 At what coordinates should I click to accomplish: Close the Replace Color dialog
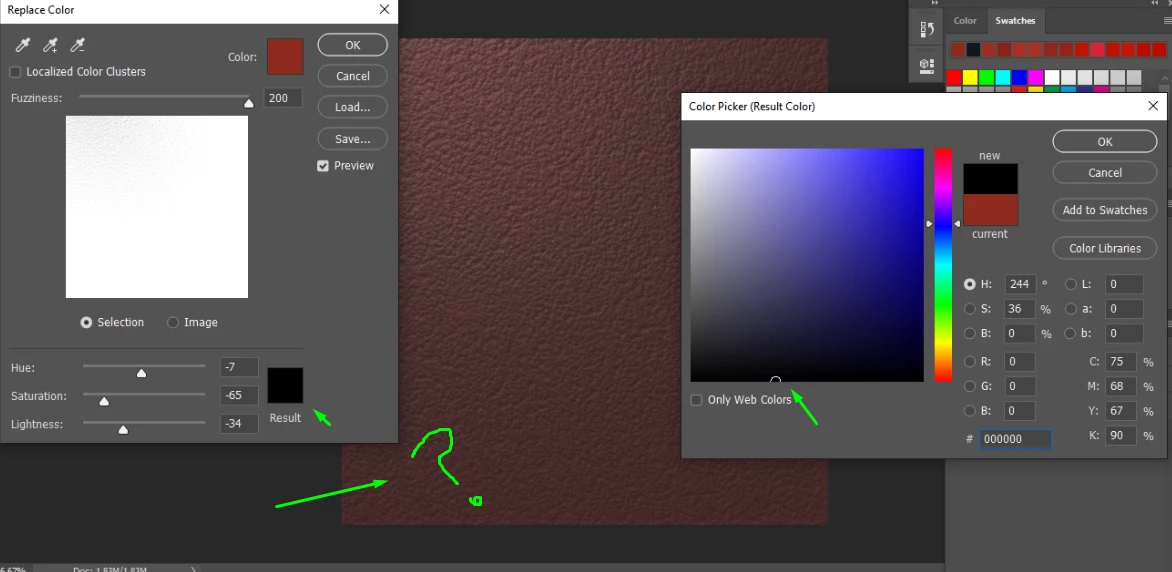(384, 10)
